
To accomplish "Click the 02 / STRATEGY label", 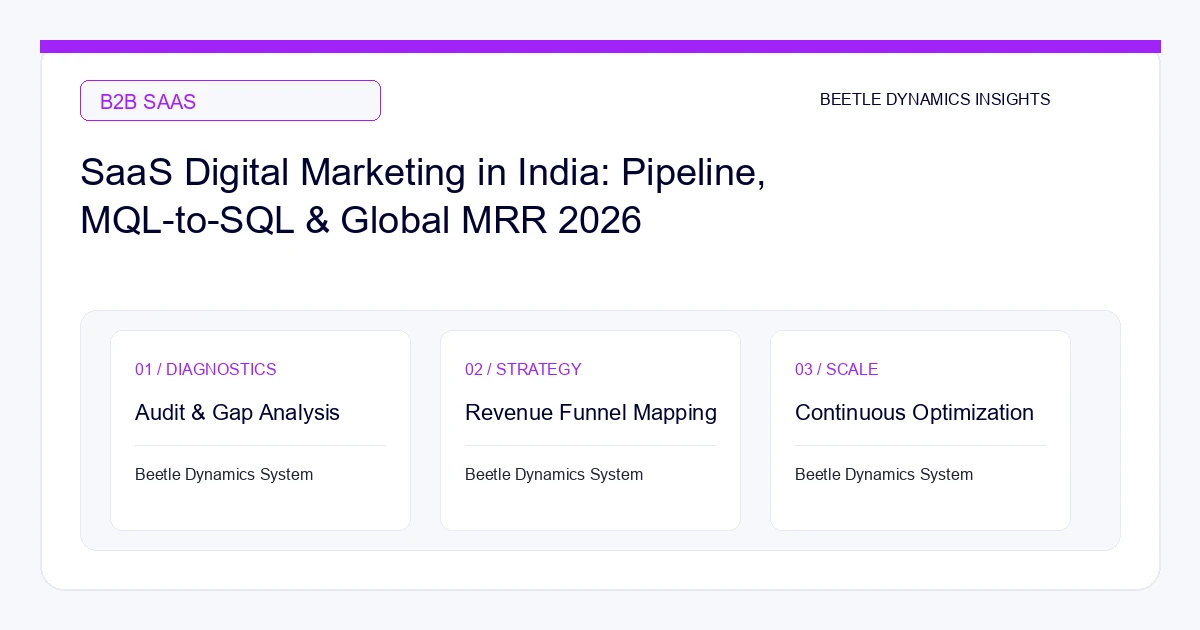I will tap(523, 370).
